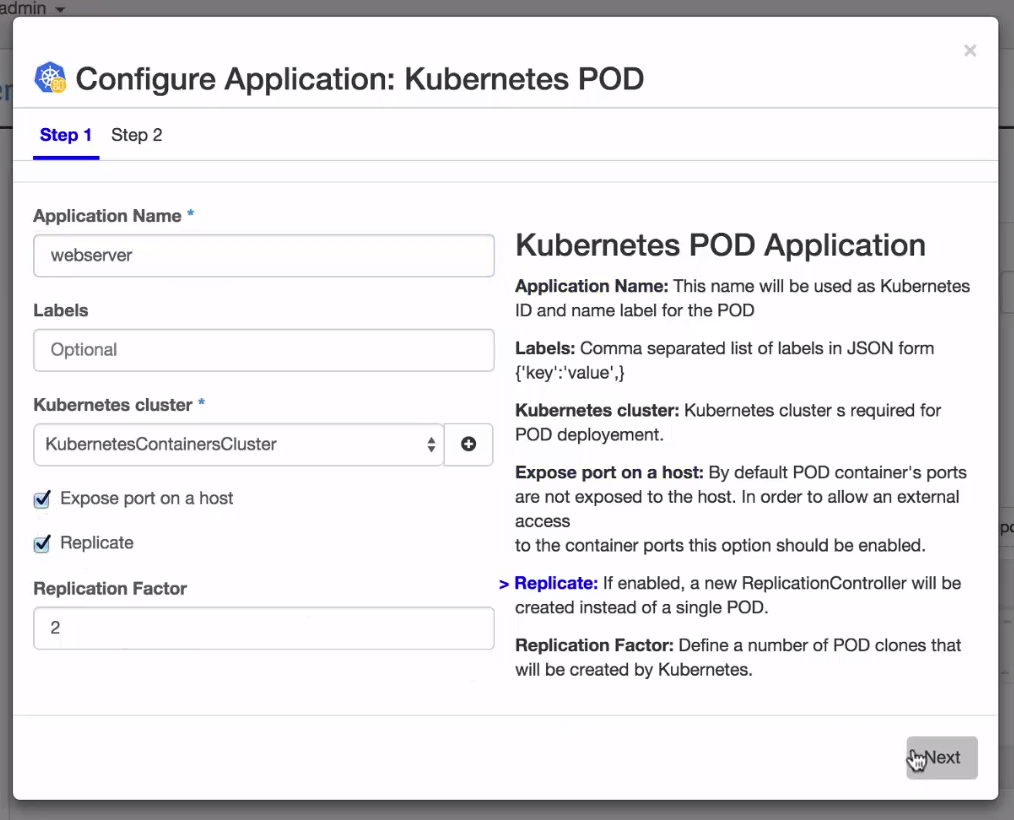This screenshot has width=1014, height=820.
Task: Click the Replication Factor field label
Action: click(x=110, y=589)
